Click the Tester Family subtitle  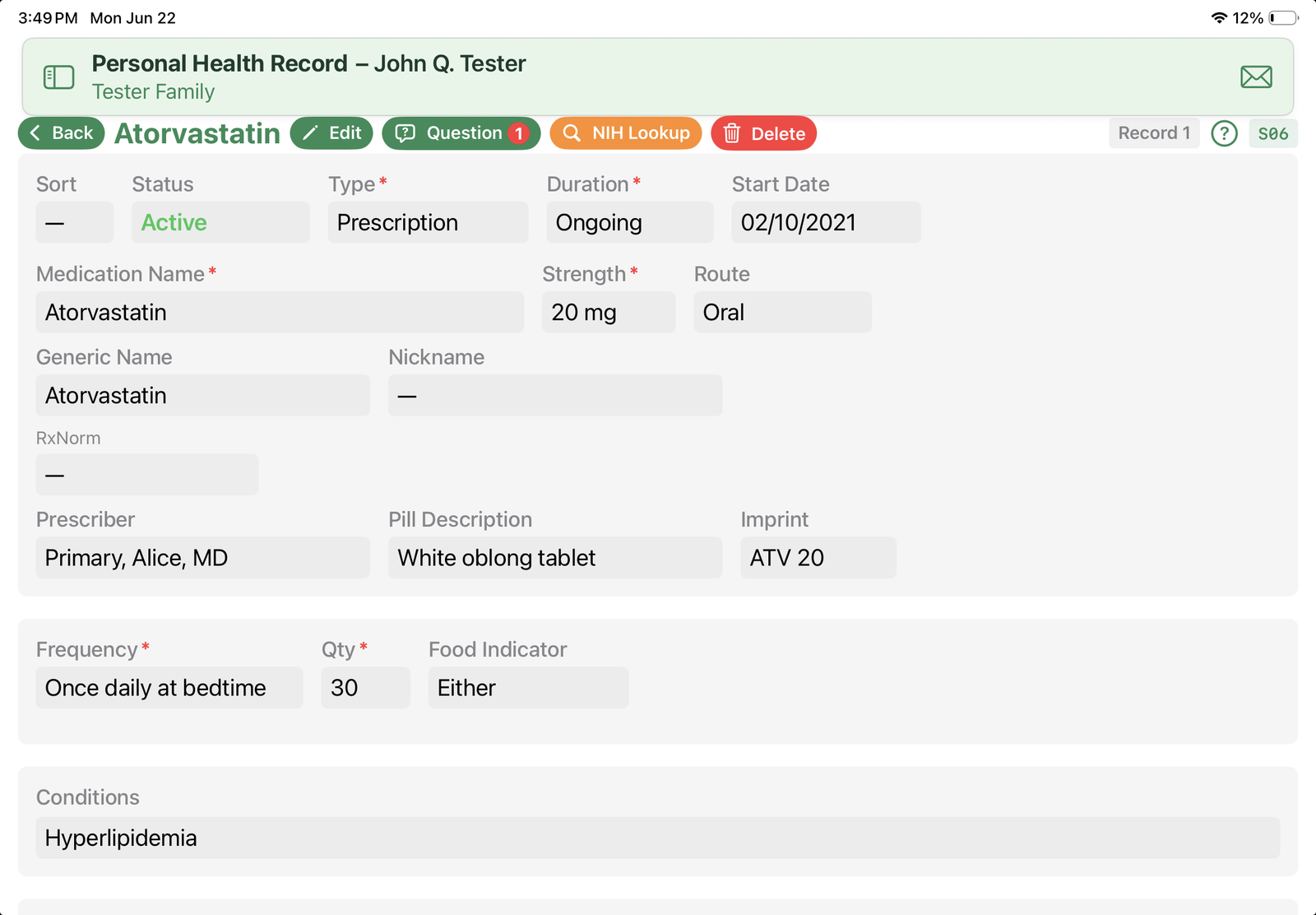(153, 91)
